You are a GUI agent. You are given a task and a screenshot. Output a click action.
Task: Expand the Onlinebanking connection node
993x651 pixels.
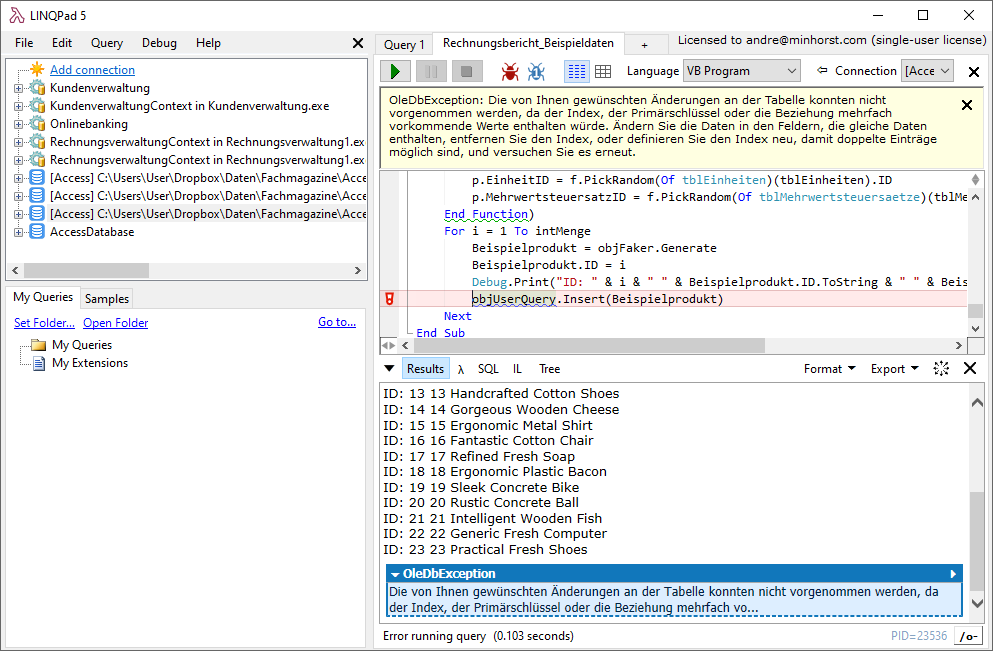pos(18,124)
